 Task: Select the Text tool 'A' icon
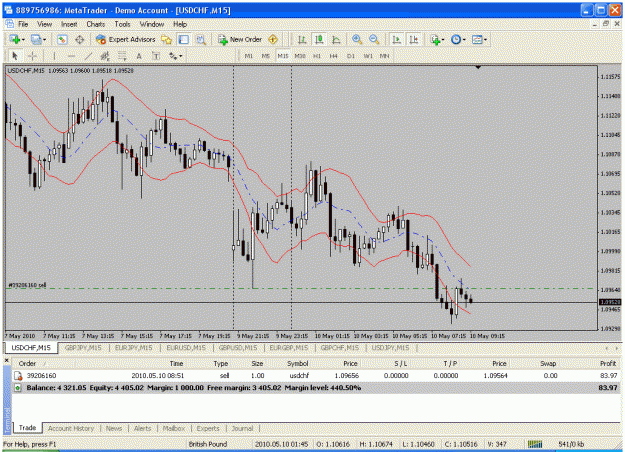[139, 56]
